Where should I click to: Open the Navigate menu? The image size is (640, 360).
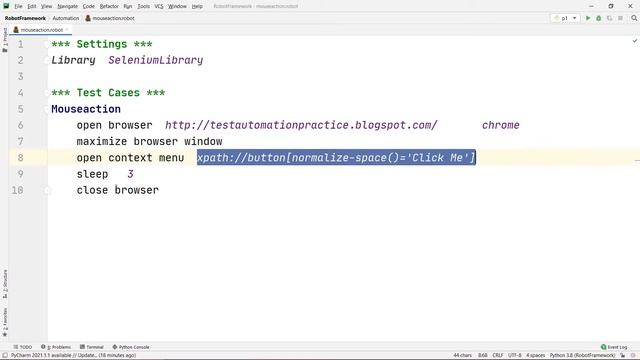click(67, 7)
